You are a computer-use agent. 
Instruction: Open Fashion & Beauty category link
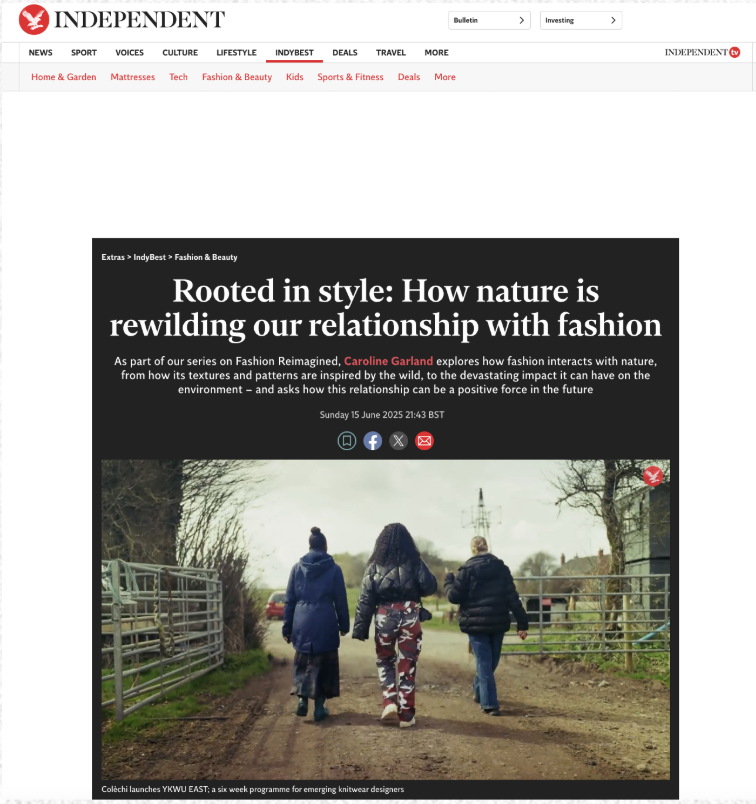click(237, 77)
